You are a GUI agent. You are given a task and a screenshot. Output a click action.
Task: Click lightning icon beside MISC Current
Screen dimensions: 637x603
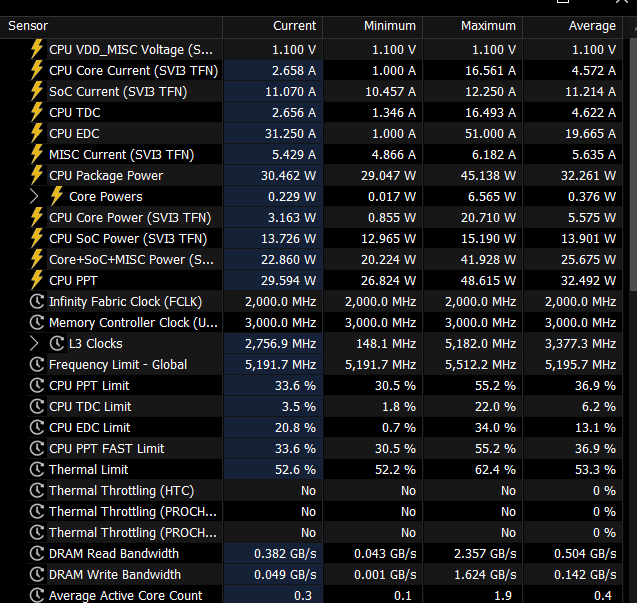click(37, 154)
